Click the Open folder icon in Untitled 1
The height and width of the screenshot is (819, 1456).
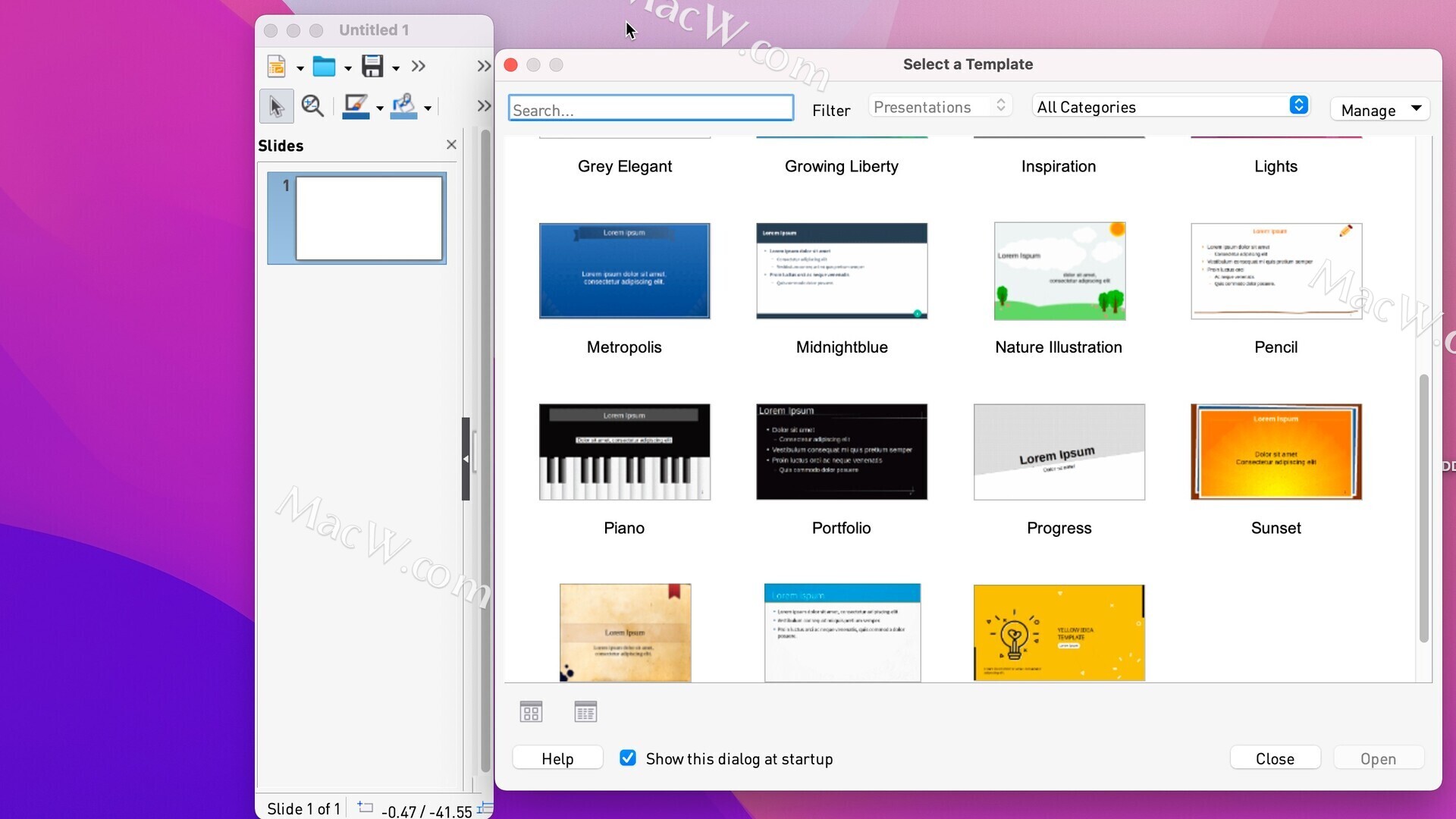tap(324, 67)
